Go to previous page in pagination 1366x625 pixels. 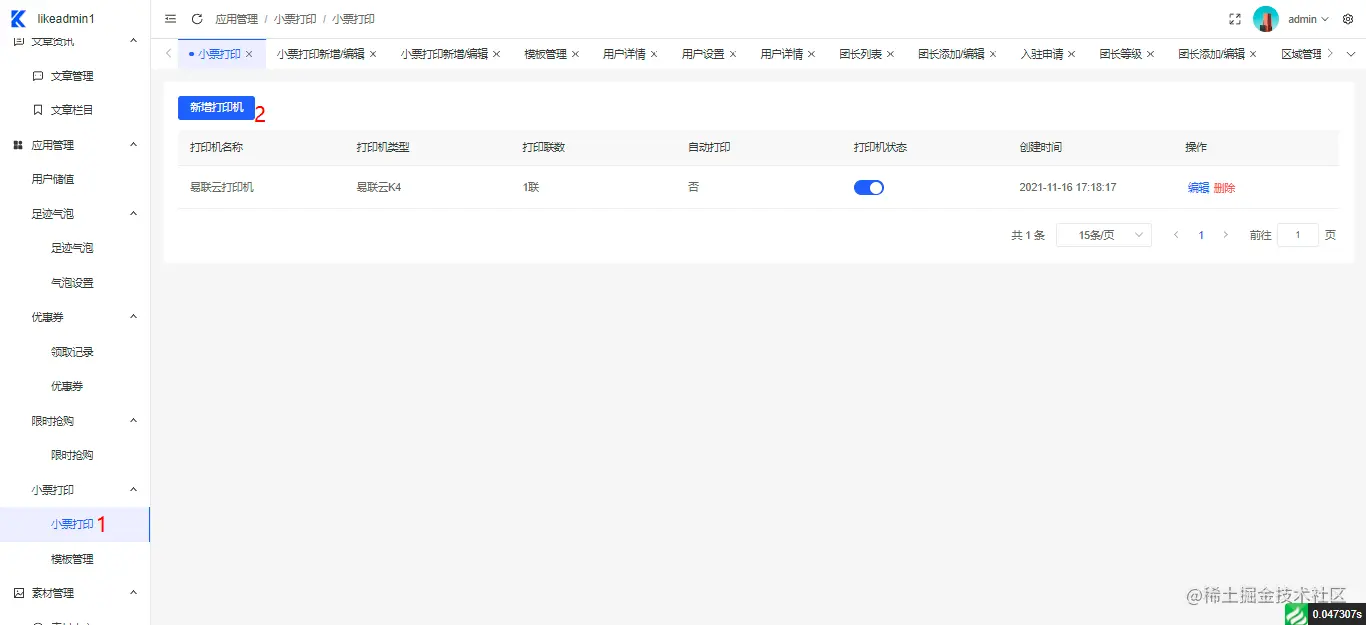click(x=1176, y=235)
